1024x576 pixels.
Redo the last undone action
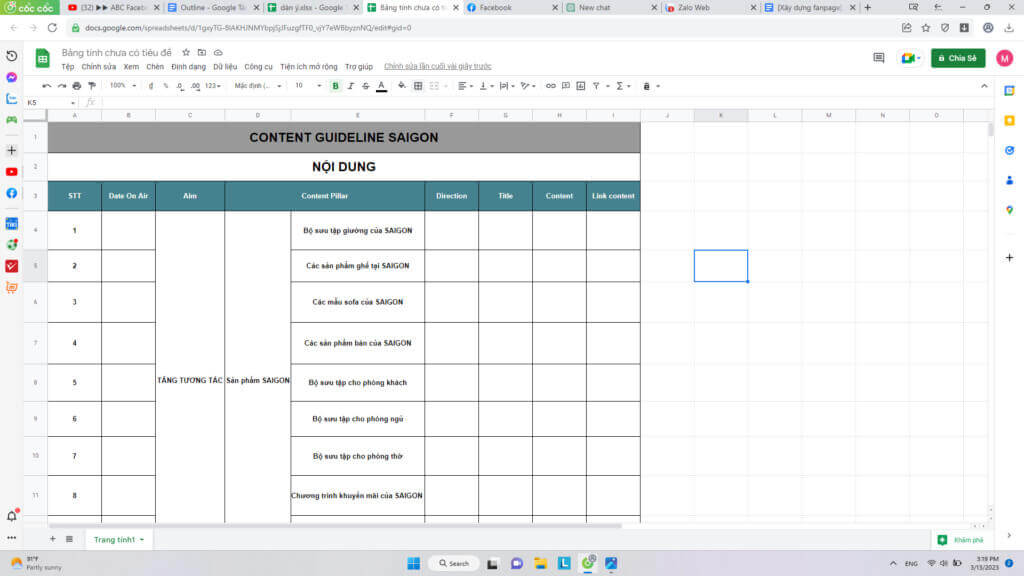[61, 86]
